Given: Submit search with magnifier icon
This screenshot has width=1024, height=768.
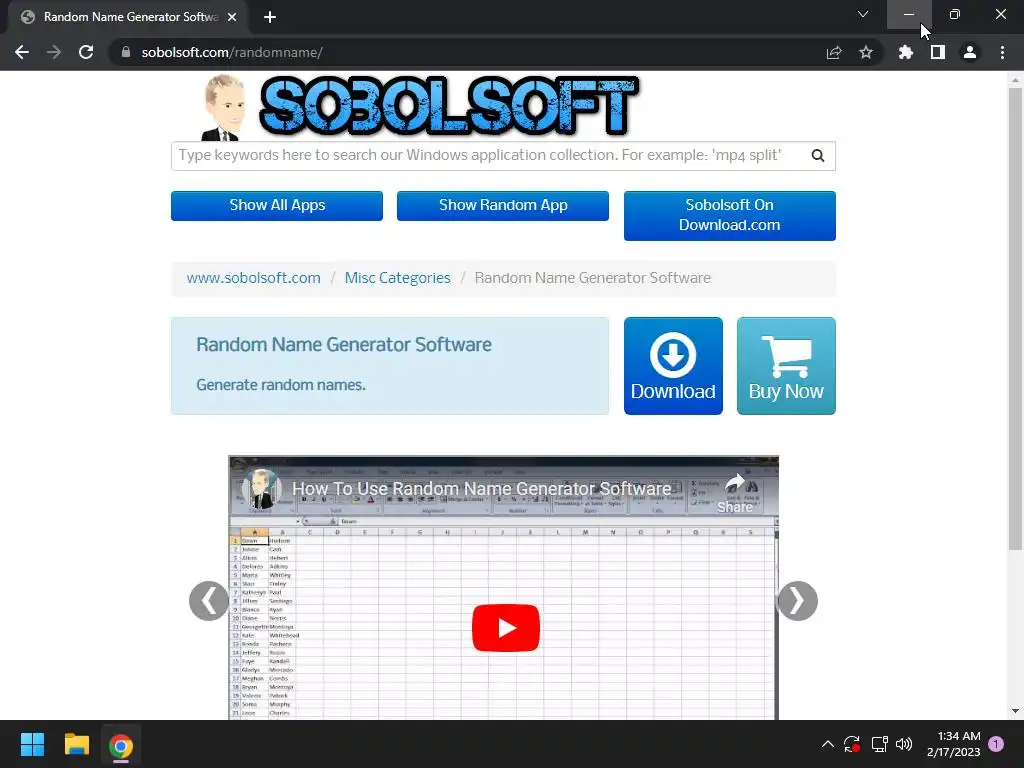Looking at the screenshot, I should click(818, 155).
